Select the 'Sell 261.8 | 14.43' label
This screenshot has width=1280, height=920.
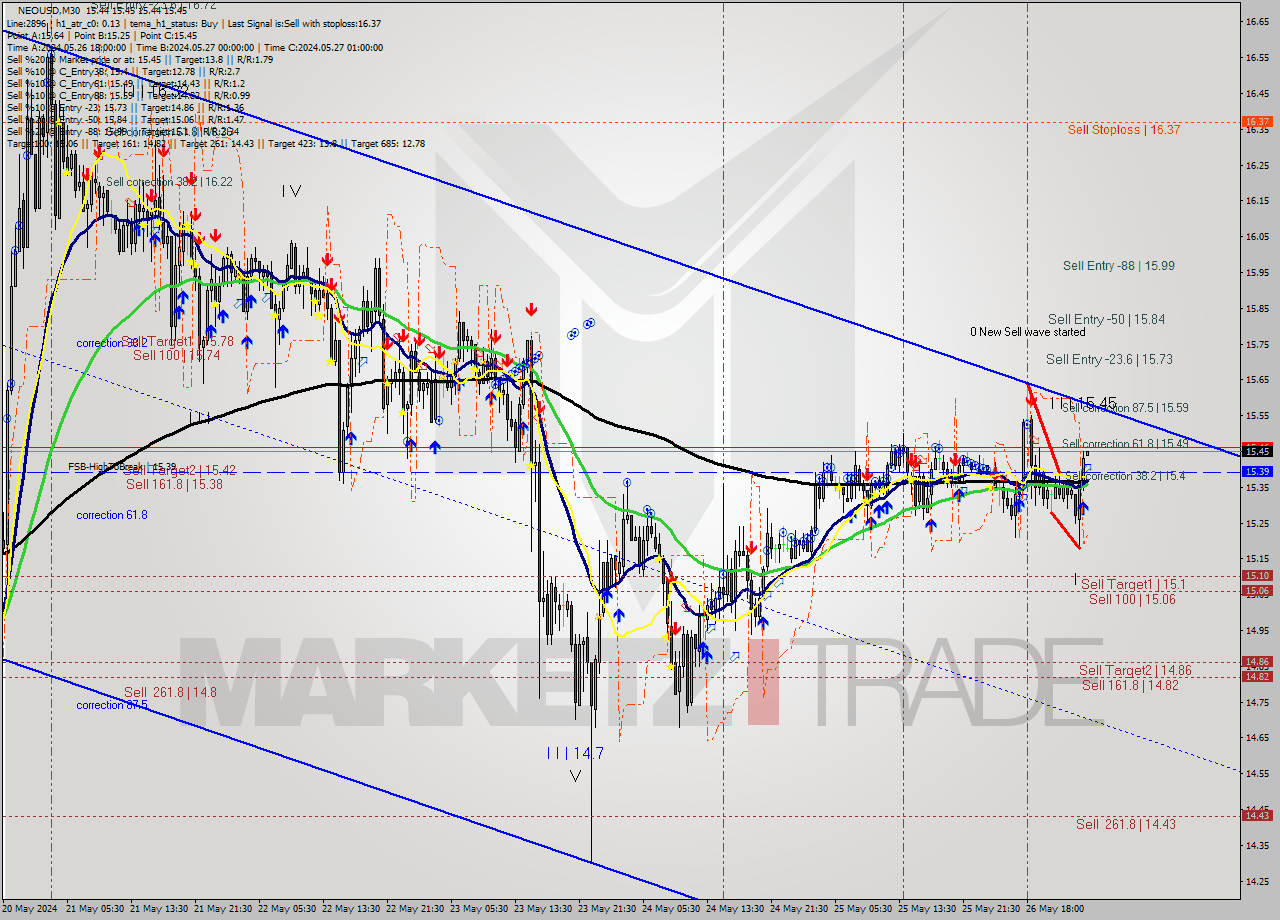click(1126, 824)
